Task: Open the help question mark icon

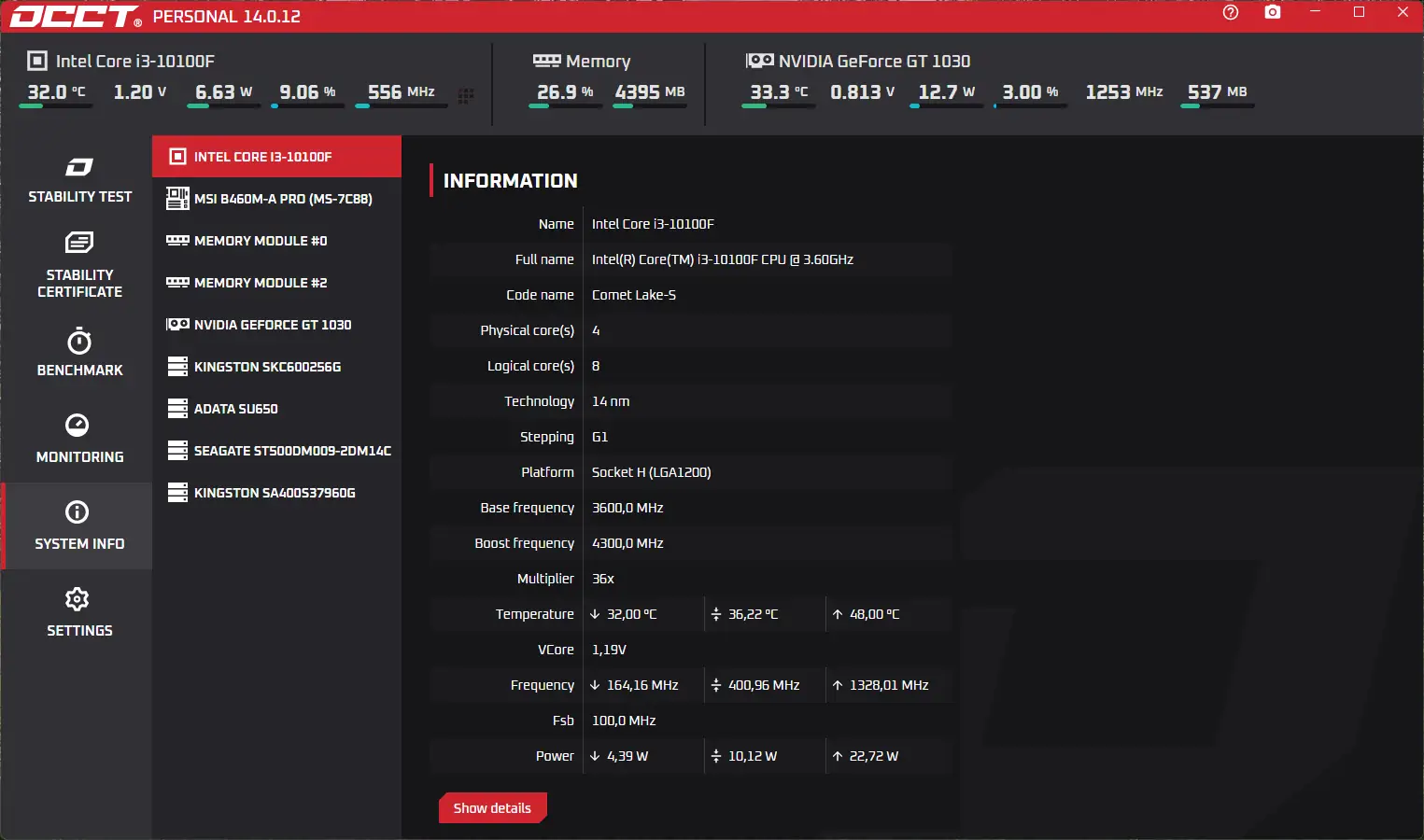Action: pyautogui.click(x=1231, y=12)
